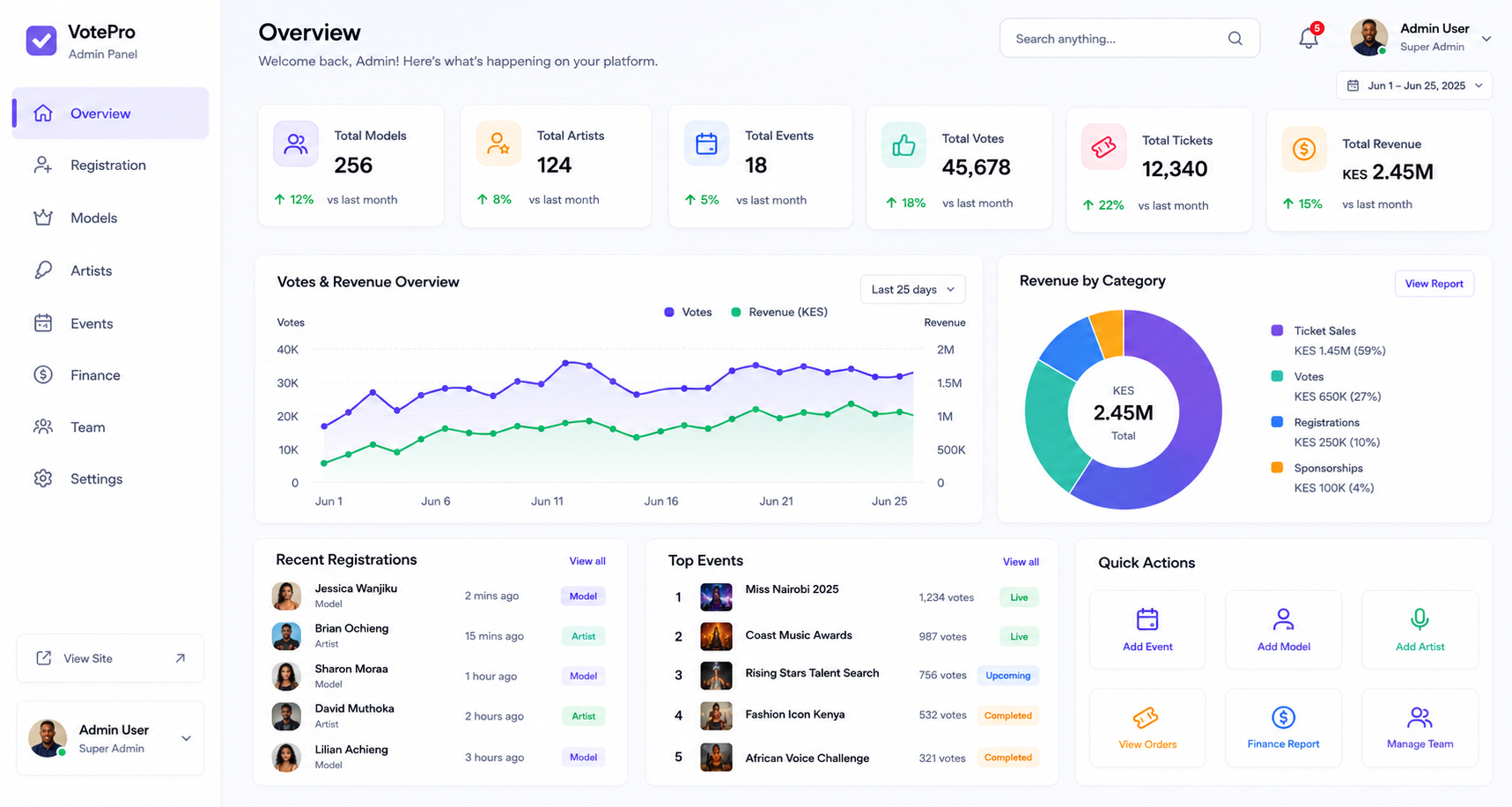Image resolution: width=1512 pixels, height=807 pixels.
Task: Click the arrow icon on View Site
Action: 180,658
